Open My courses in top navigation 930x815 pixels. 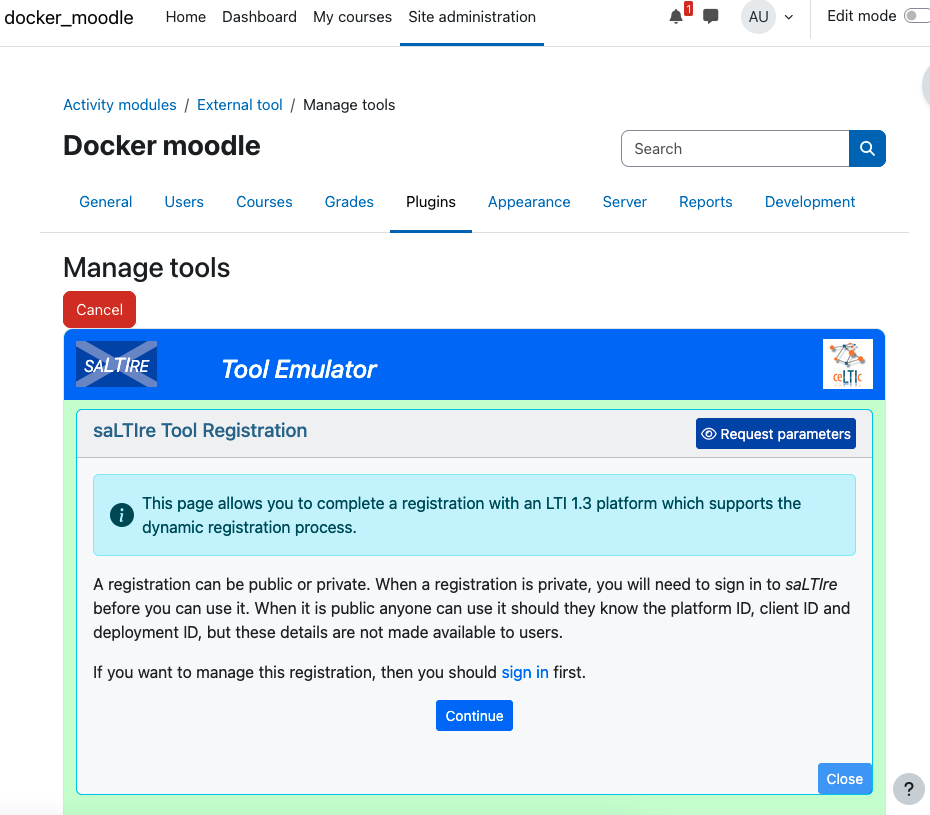pyautogui.click(x=352, y=17)
